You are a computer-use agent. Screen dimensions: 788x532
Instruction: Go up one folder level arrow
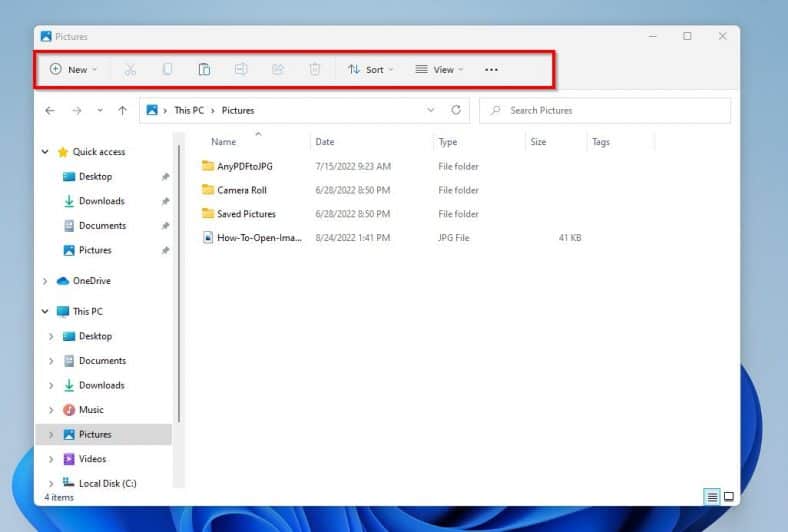[x=122, y=110]
